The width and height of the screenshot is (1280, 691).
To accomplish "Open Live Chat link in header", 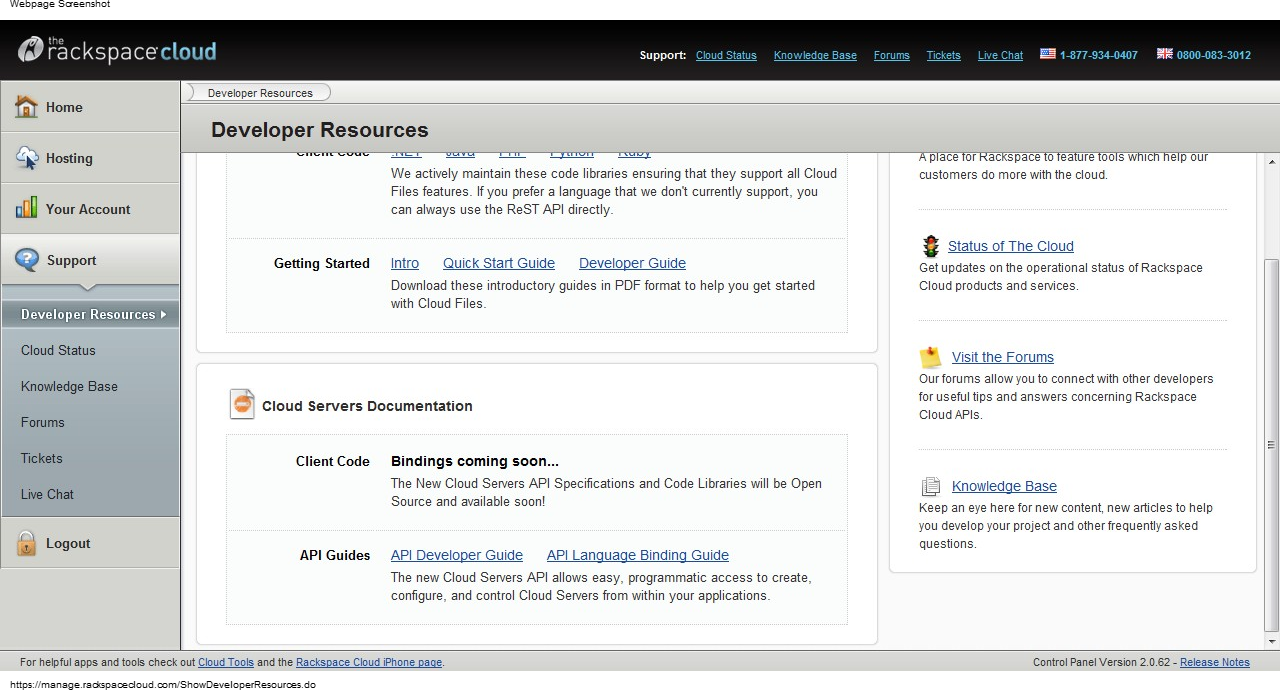I will click(1000, 55).
